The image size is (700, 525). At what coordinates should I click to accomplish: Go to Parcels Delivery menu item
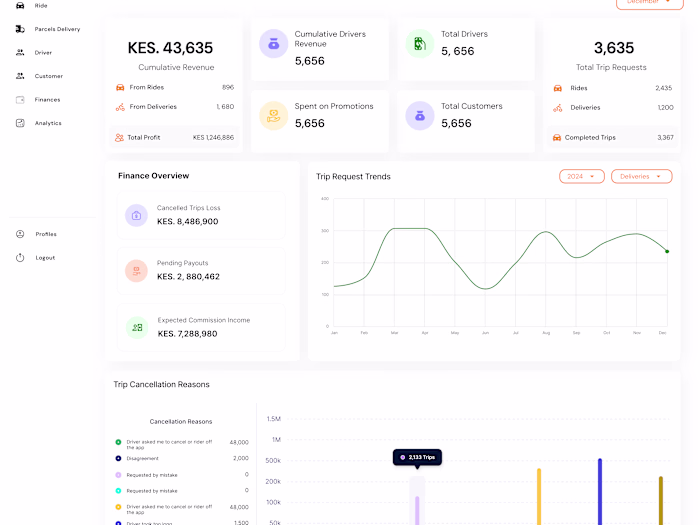pyautogui.click(x=57, y=29)
